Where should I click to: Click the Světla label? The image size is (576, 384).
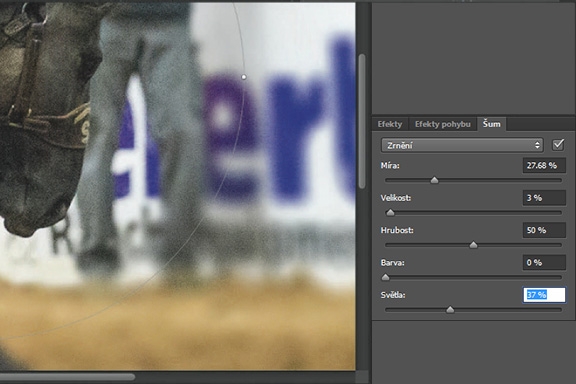pyautogui.click(x=393, y=295)
